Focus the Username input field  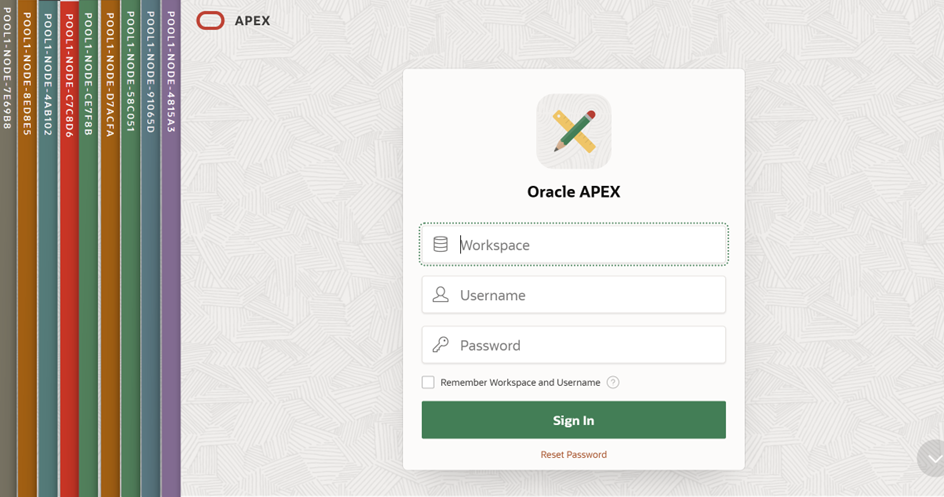(574, 295)
